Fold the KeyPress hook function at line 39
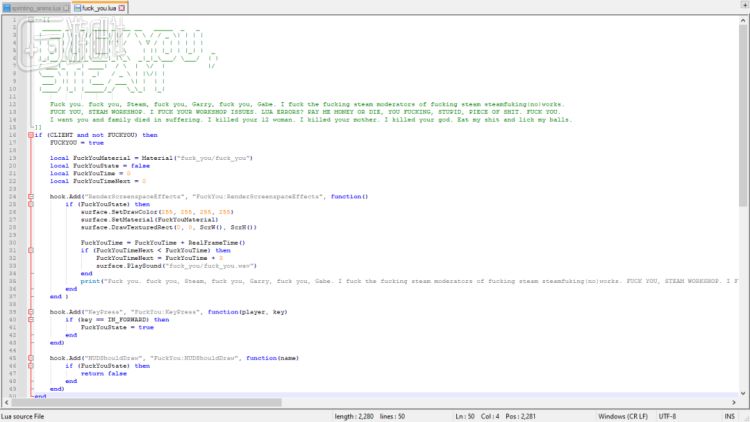Viewport: 750px width, 422px height. [x=31, y=311]
